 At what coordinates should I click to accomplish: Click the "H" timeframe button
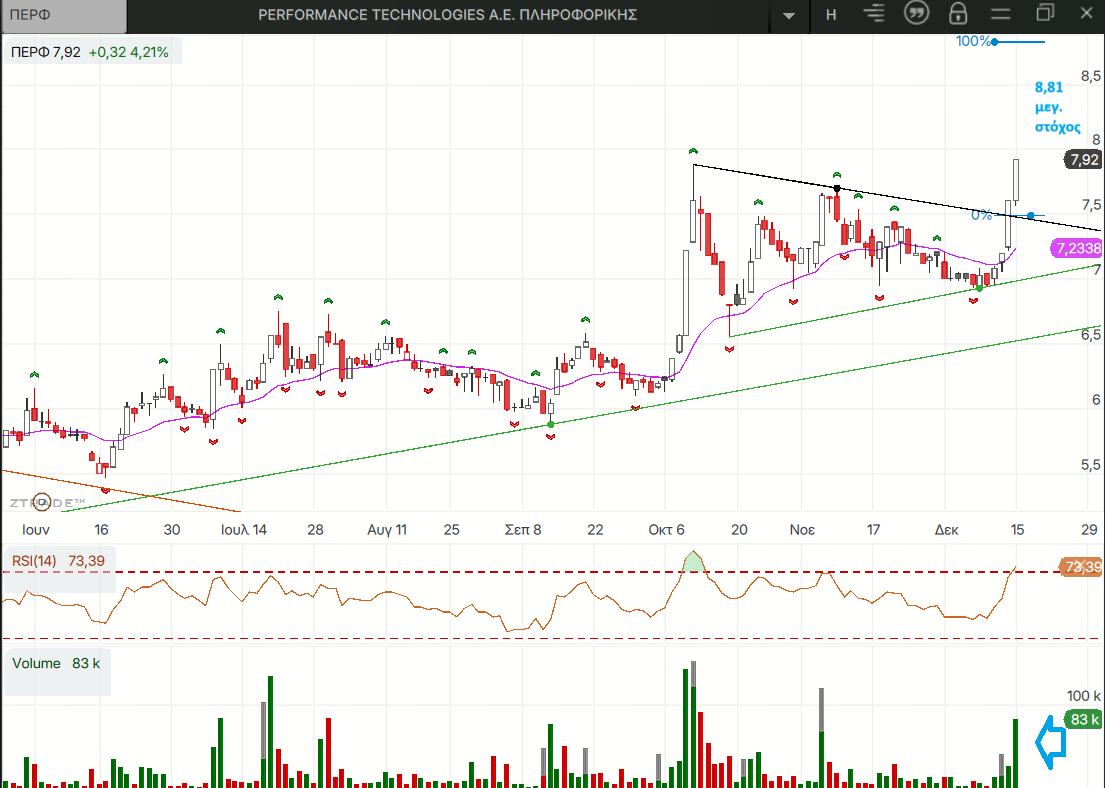831,15
